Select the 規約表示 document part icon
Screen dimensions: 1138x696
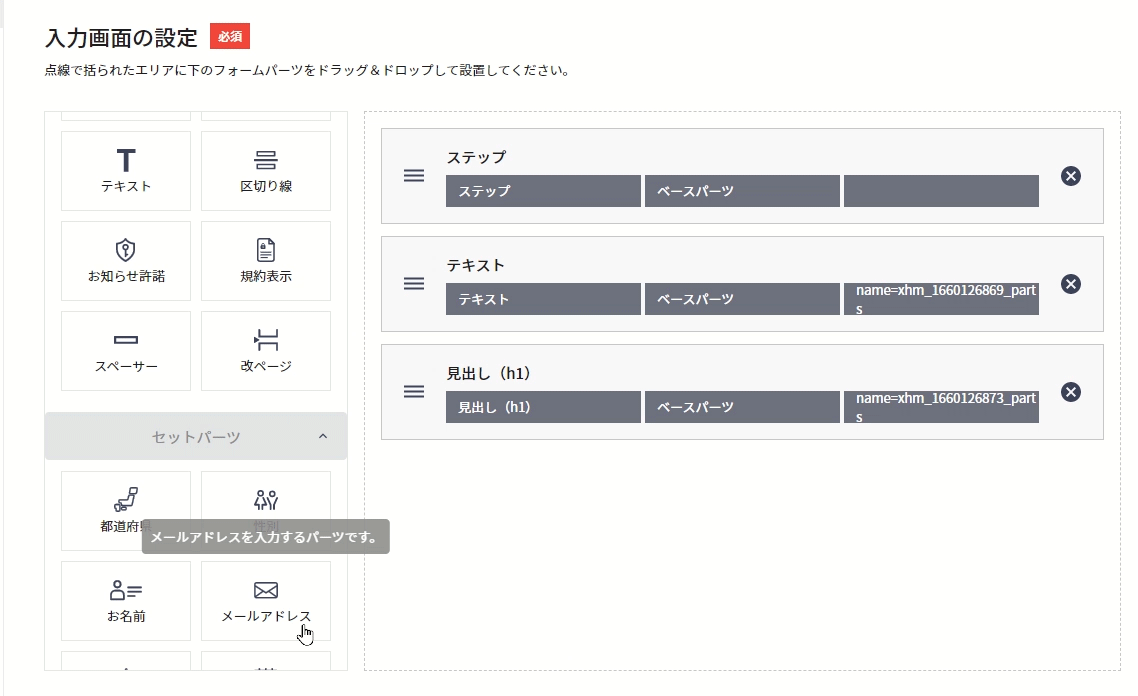(x=265, y=260)
